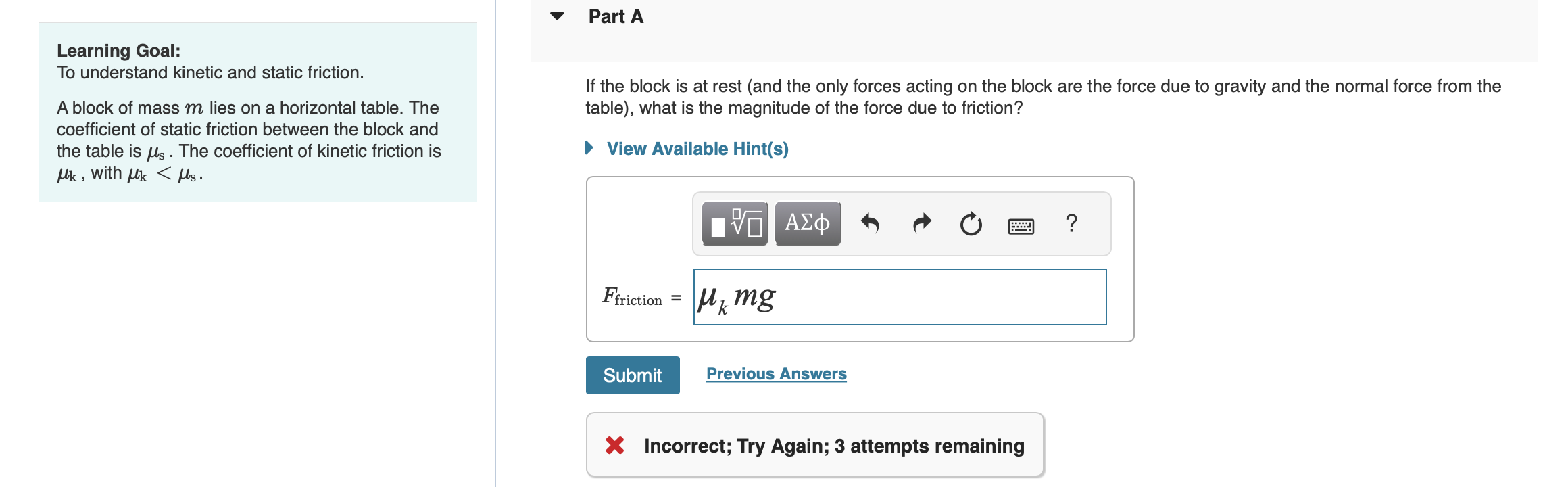Open equation editor help via question mark
This screenshot has width=1568, height=487.
tap(1071, 224)
